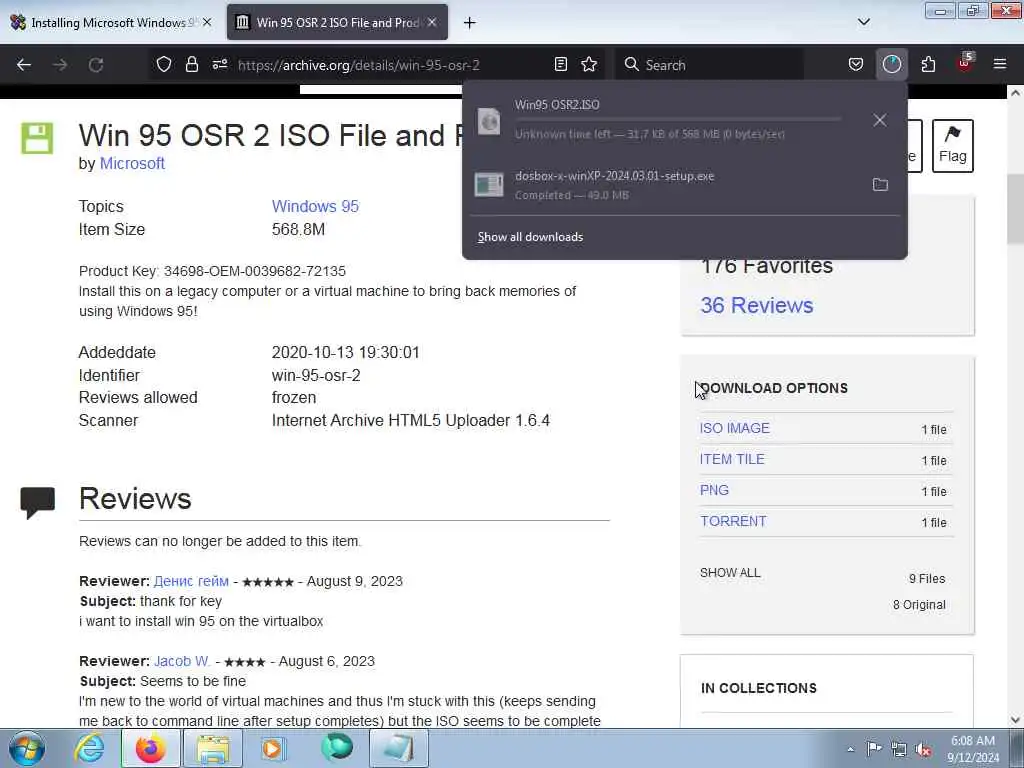This screenshot has width=1024, height=768.
Task: Toggle reader view icon
Action: [x=560, y=64]
